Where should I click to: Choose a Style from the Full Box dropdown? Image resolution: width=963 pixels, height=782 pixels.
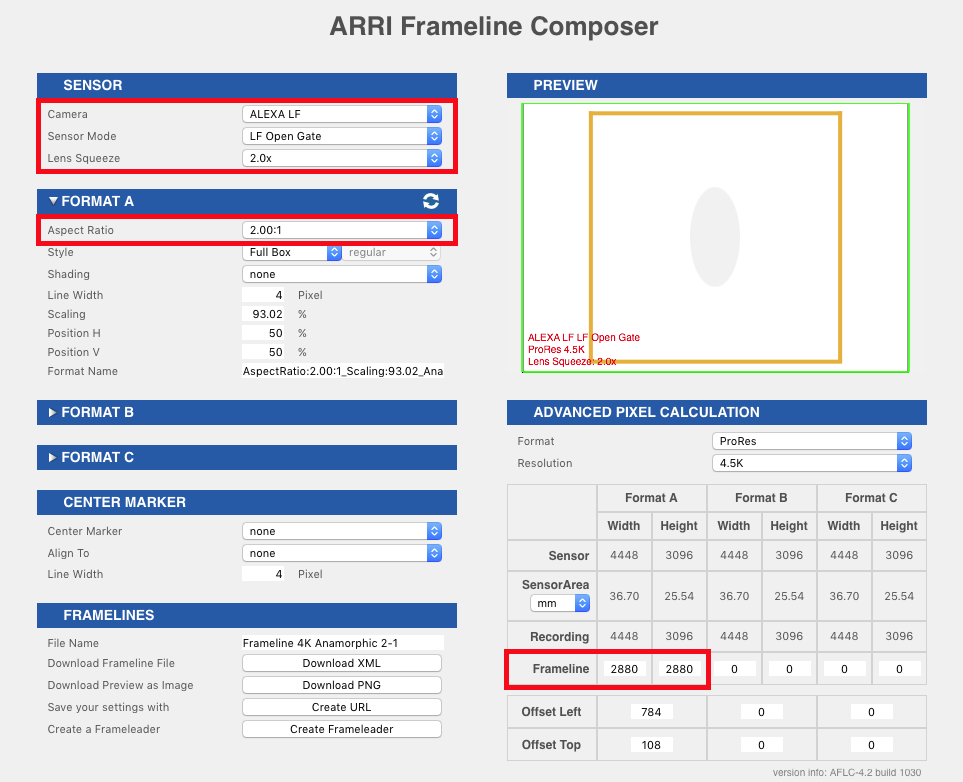pyautogui.click(x=292, y=252)
